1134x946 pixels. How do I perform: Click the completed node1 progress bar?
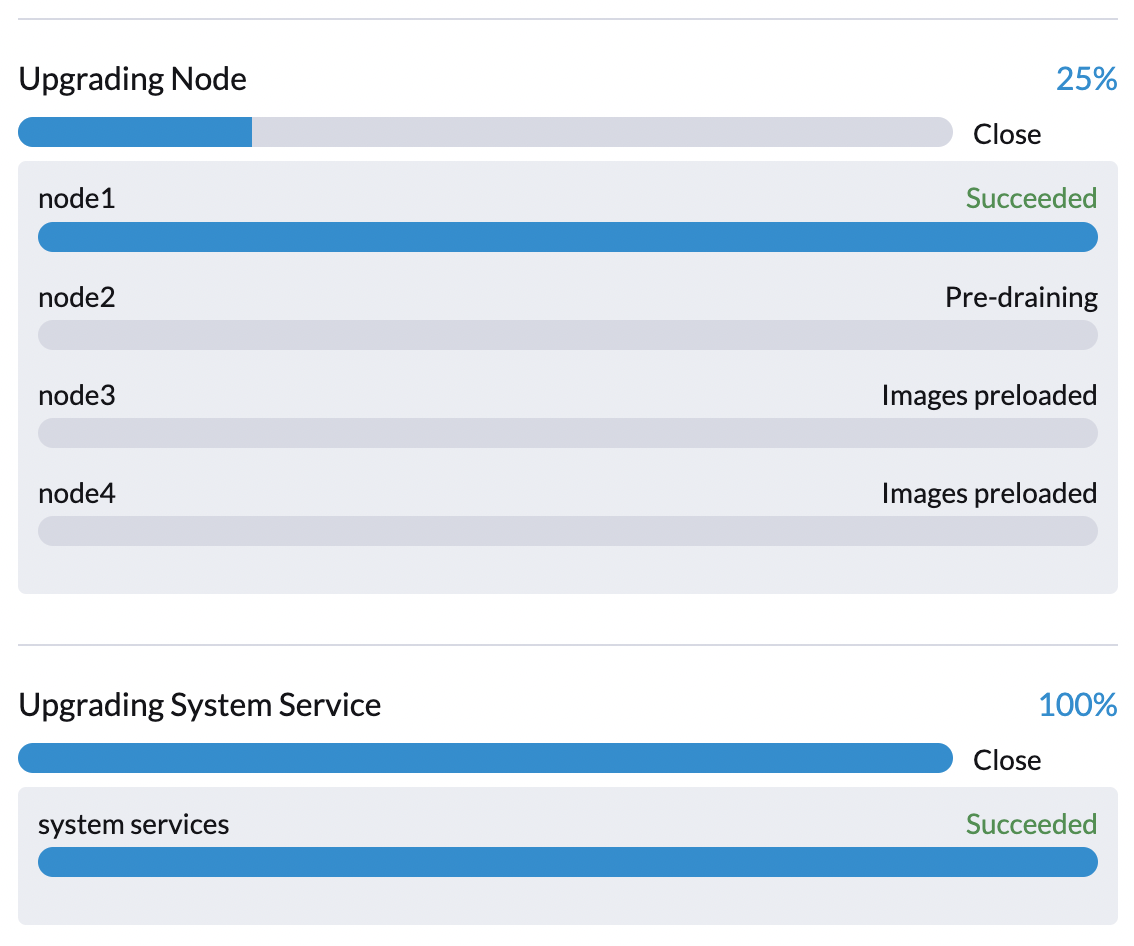tap(567, 236)
